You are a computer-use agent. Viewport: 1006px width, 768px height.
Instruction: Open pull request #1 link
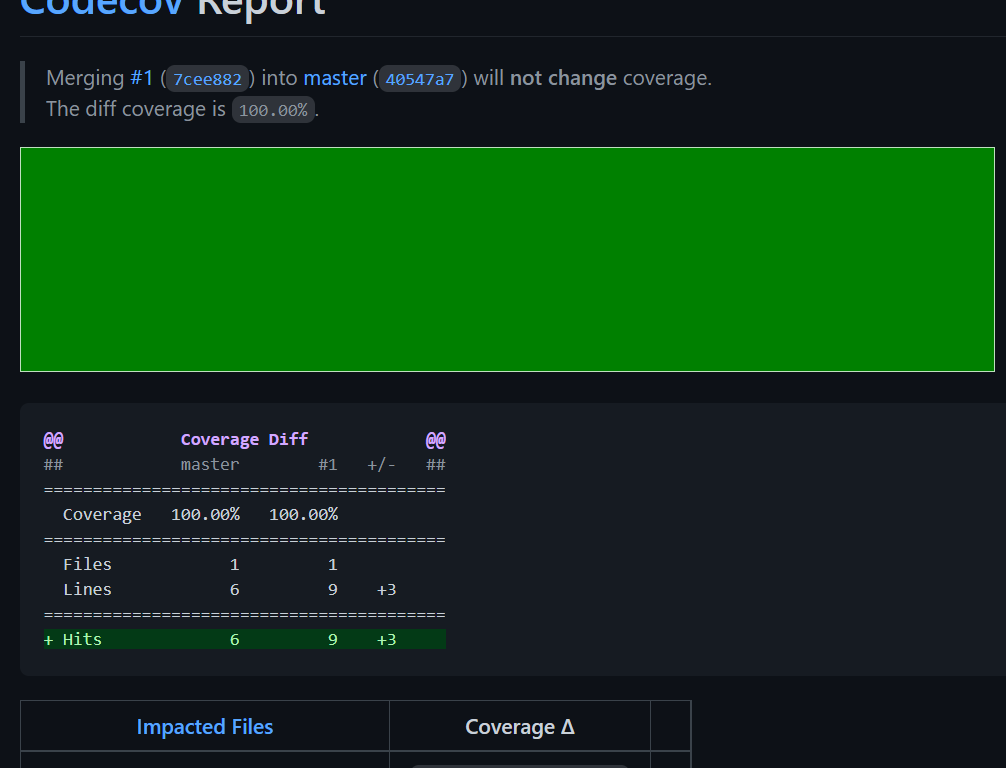[141, 78]
